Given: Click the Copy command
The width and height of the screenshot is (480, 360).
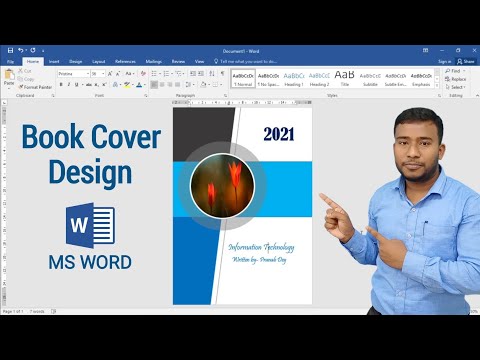Looking at the screenshot, I should [26, 79].
